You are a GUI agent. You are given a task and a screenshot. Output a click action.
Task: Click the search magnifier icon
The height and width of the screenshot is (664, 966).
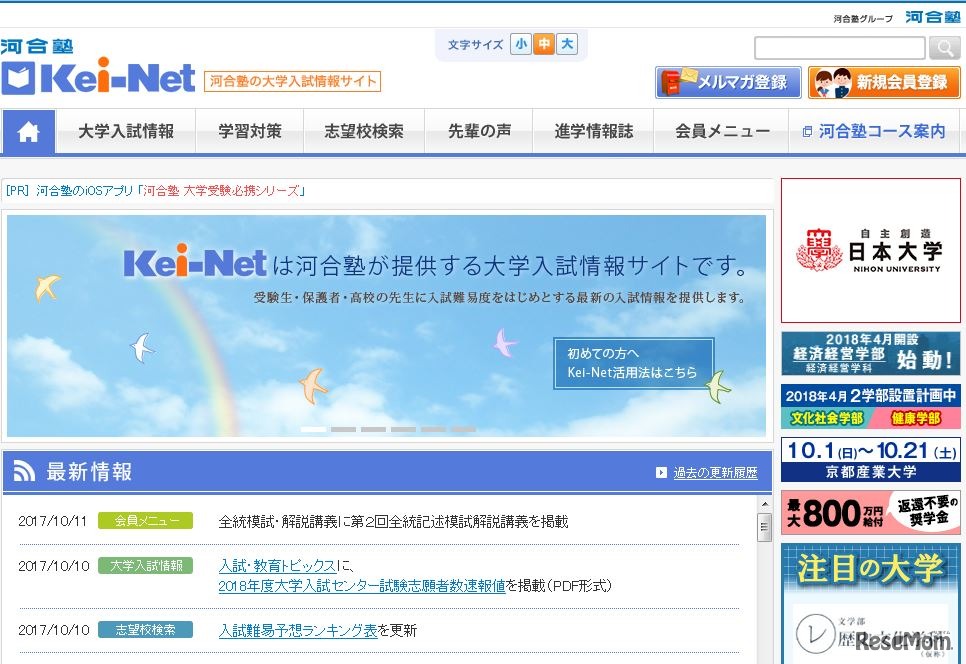pos(944,47)
